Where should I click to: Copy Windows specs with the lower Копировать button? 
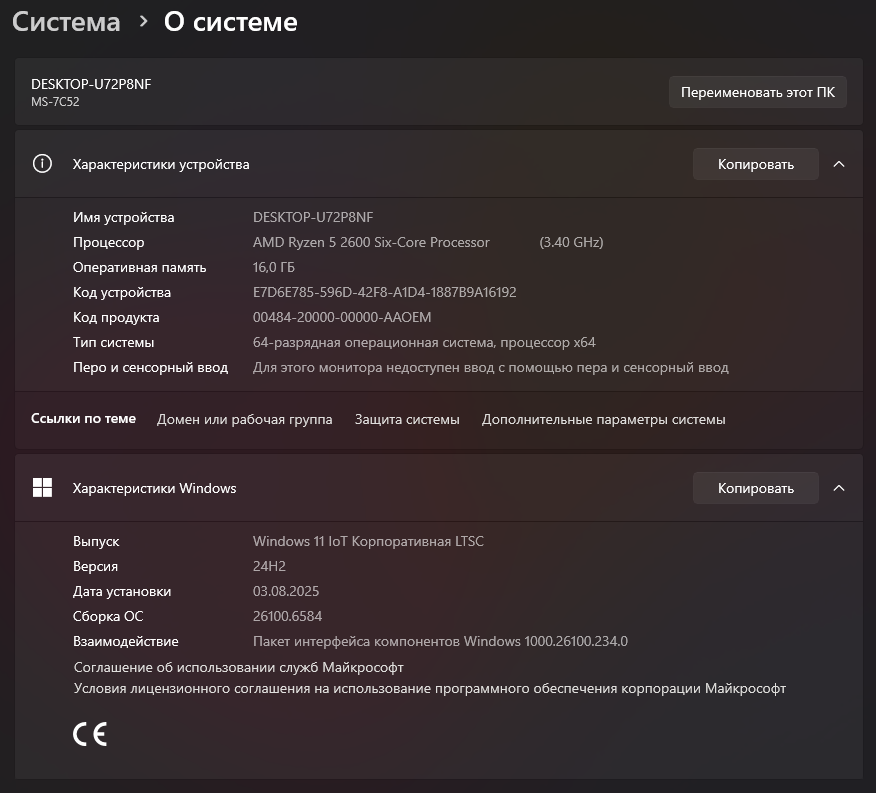coord(755,488)
